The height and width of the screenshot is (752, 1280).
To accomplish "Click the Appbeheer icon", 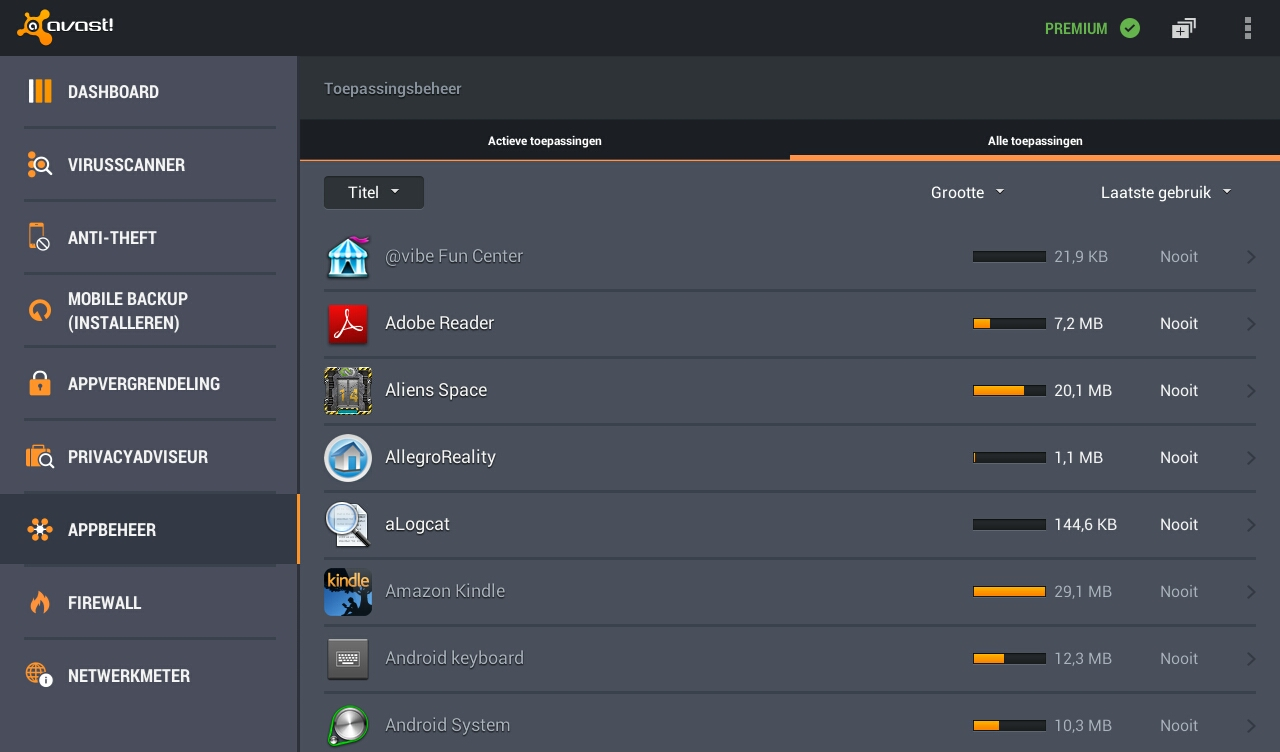I will pyautogui.click(x=40, y=530).
